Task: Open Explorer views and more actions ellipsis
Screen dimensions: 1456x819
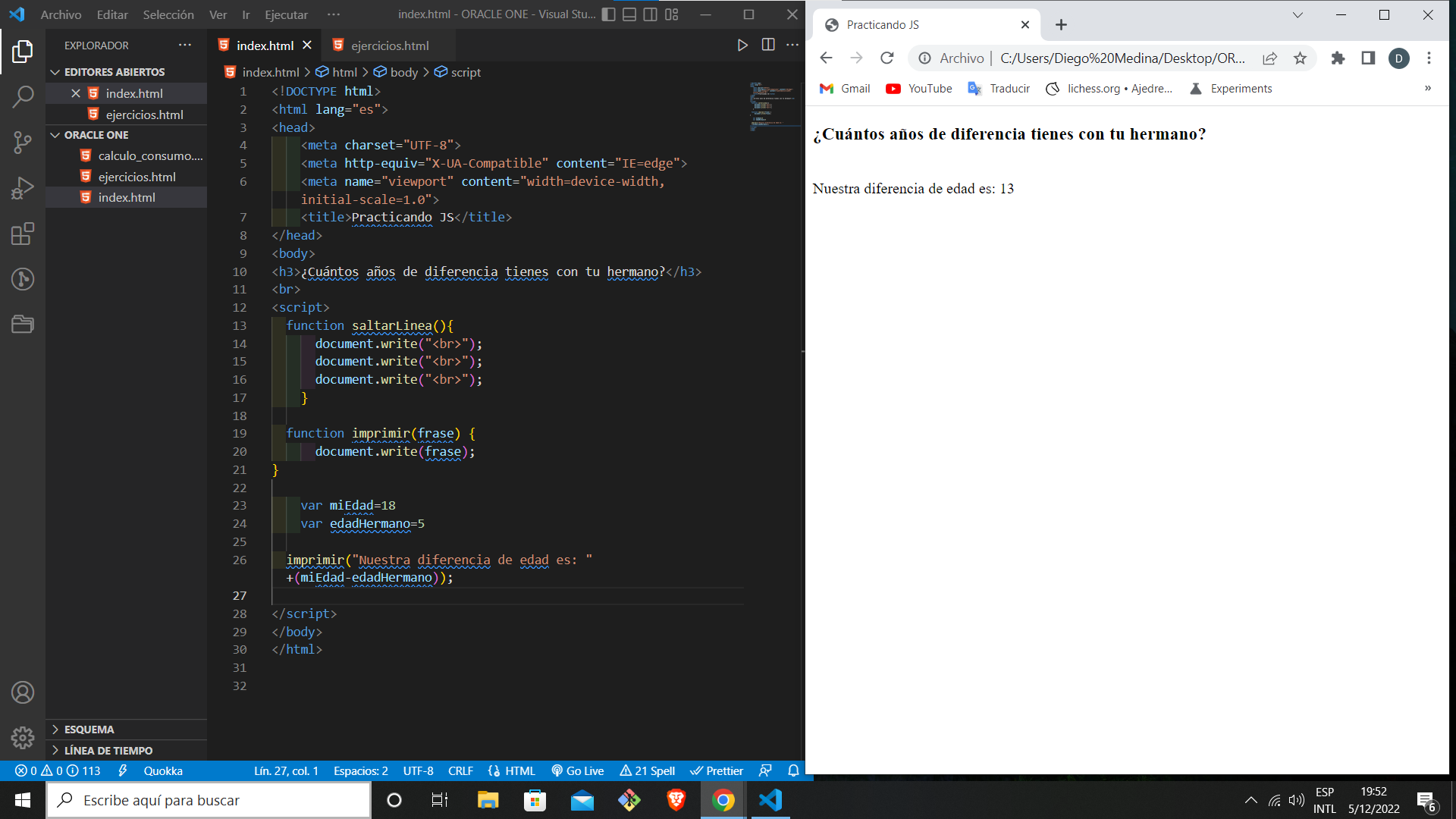Action: 185,45
